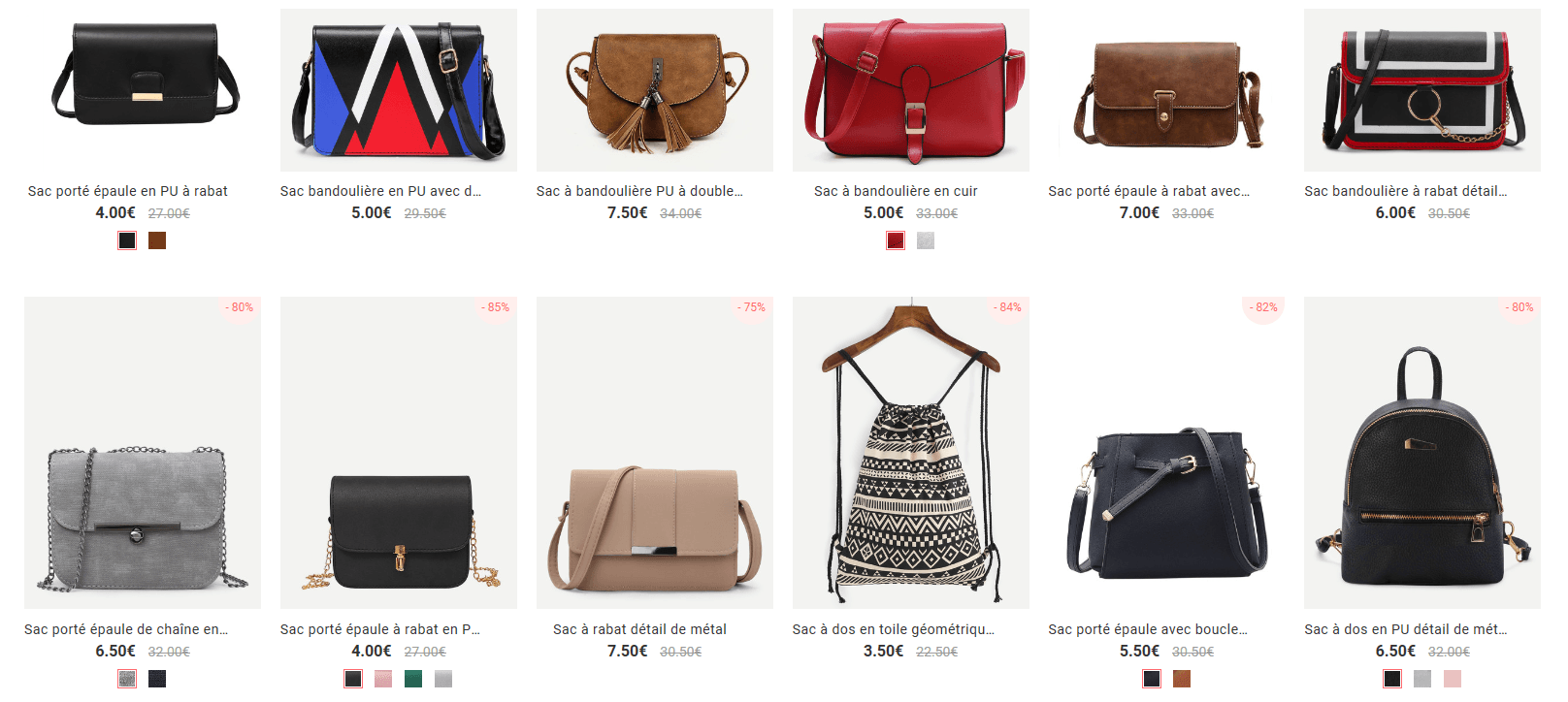This screenshot has height=702, width=1568.
Task: Select black swatch under Sac porté épaule en PU à rabat
Action: point(127,240)
